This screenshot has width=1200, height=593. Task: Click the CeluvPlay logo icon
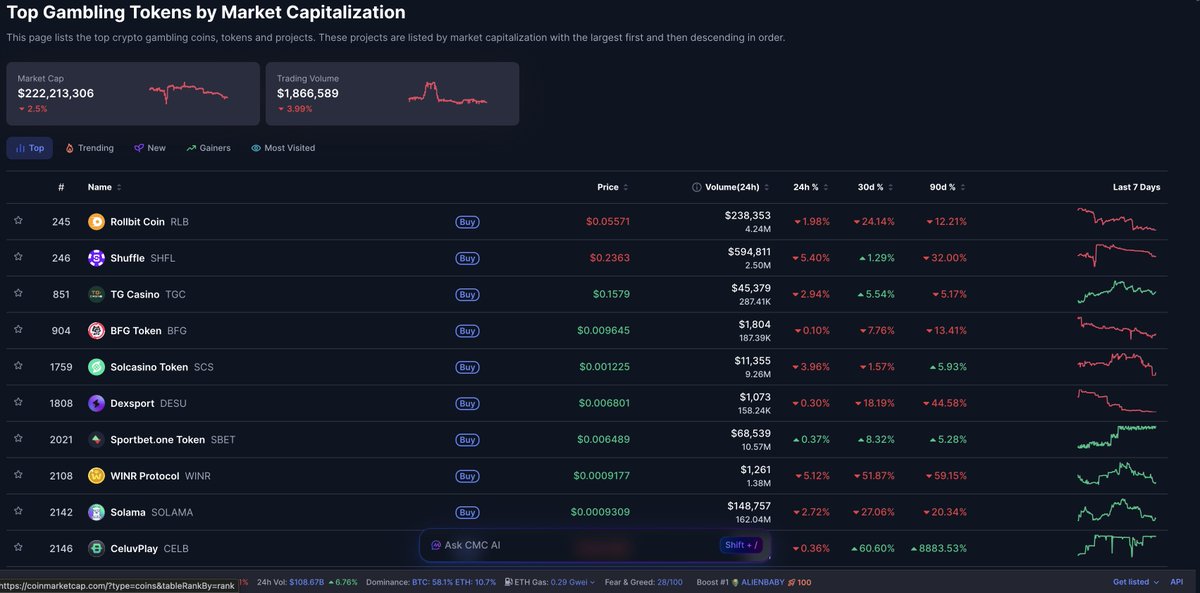point(96,548)
